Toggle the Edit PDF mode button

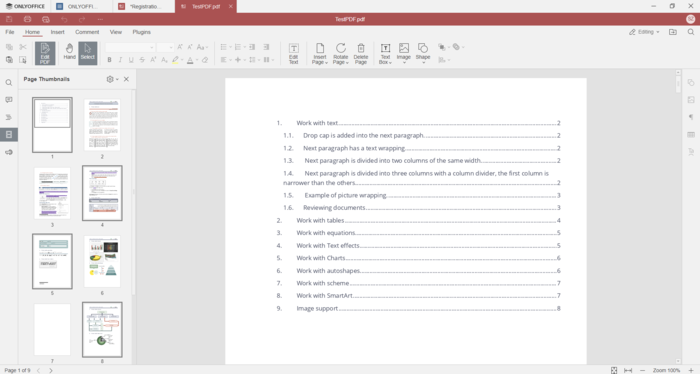pos(45,54)
